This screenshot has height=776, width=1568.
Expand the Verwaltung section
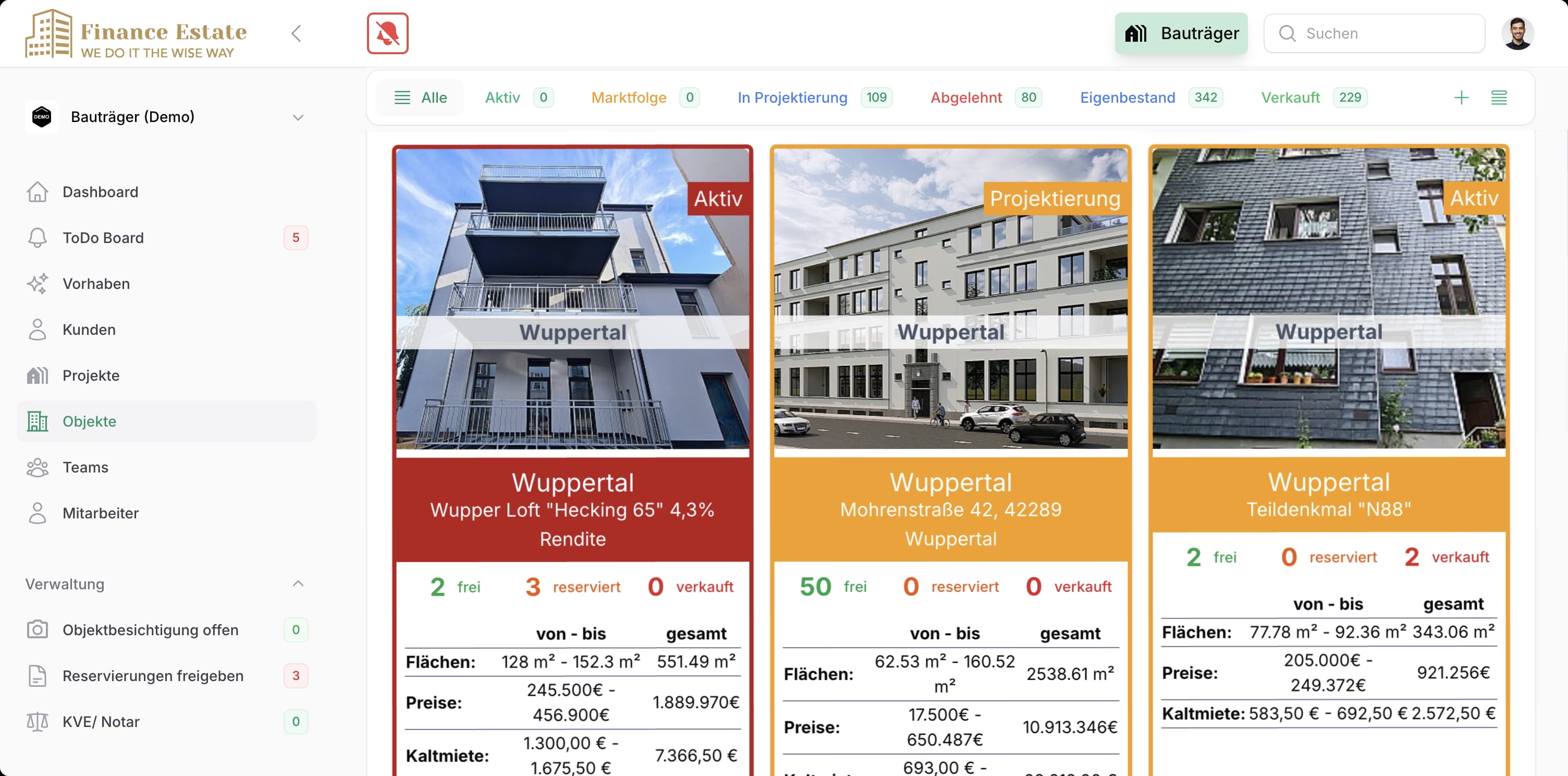tap(299, 583)
